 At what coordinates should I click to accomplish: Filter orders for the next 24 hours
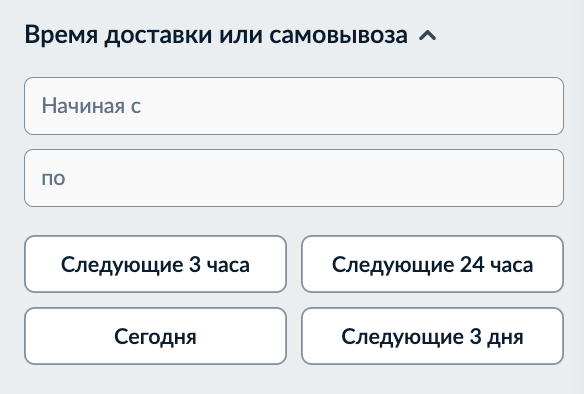tap(432, 264)
